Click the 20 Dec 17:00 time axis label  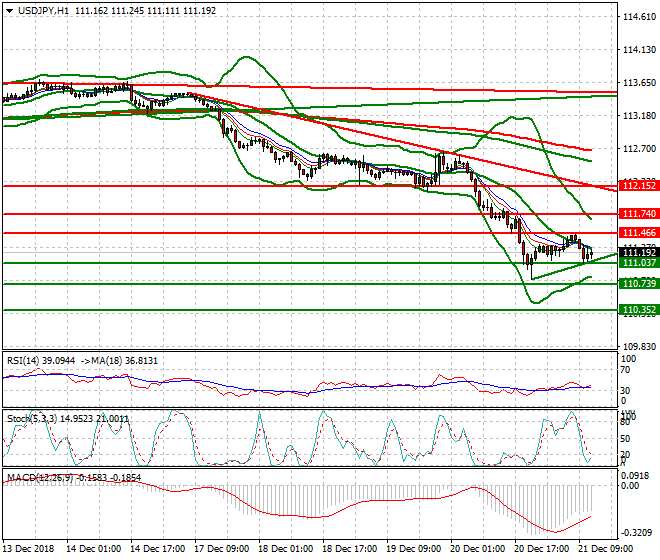tap(541, 549)
